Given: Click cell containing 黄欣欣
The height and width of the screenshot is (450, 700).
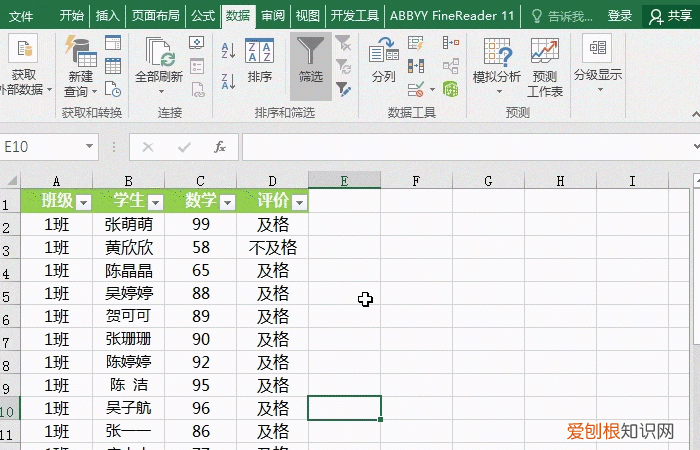Looking at the screenshot, I should [129, 247].
